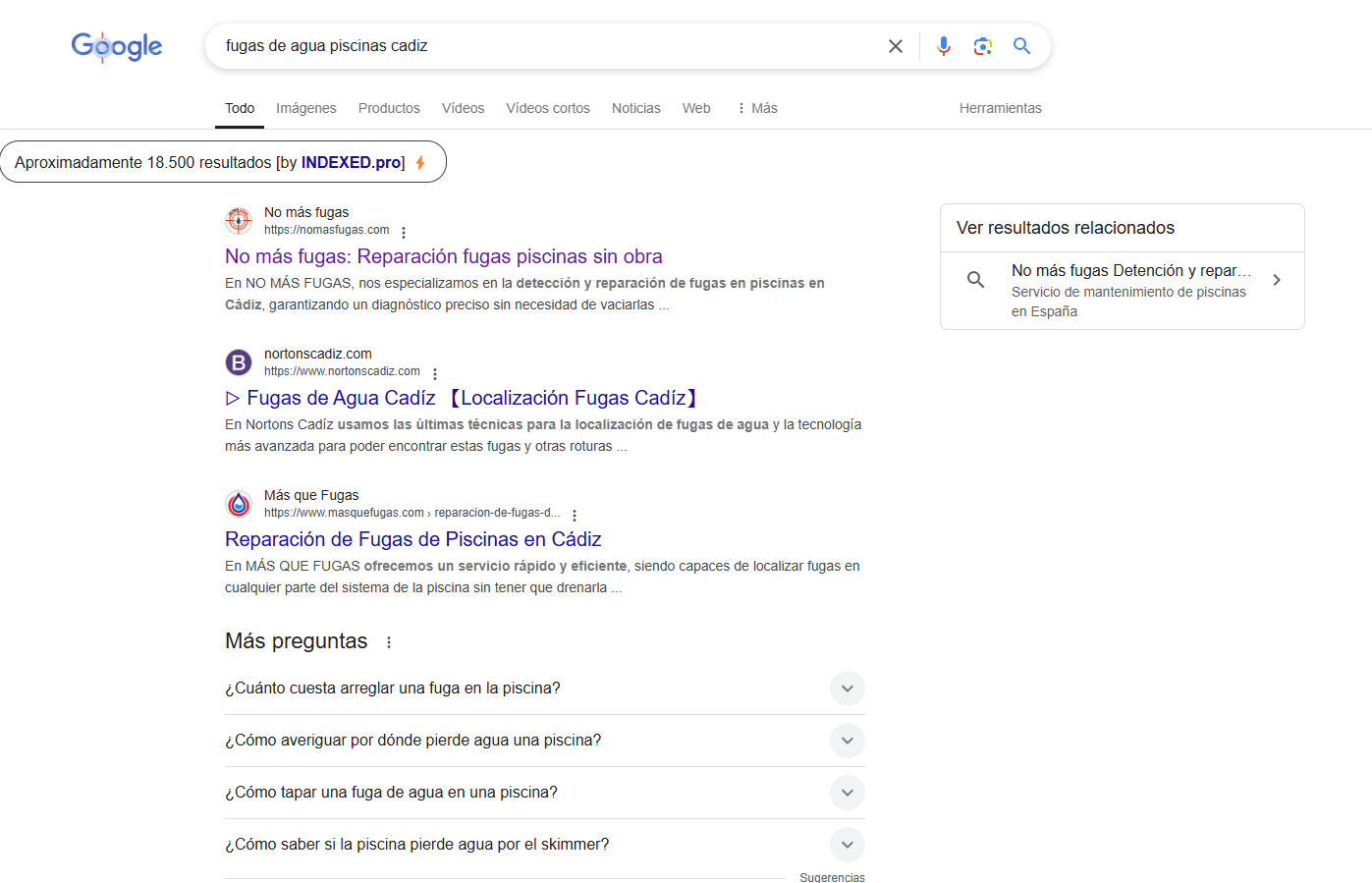Viewport: 1372px width, 883px height.
Task: Open Google Lens image search
Action: tap(982, 46)
